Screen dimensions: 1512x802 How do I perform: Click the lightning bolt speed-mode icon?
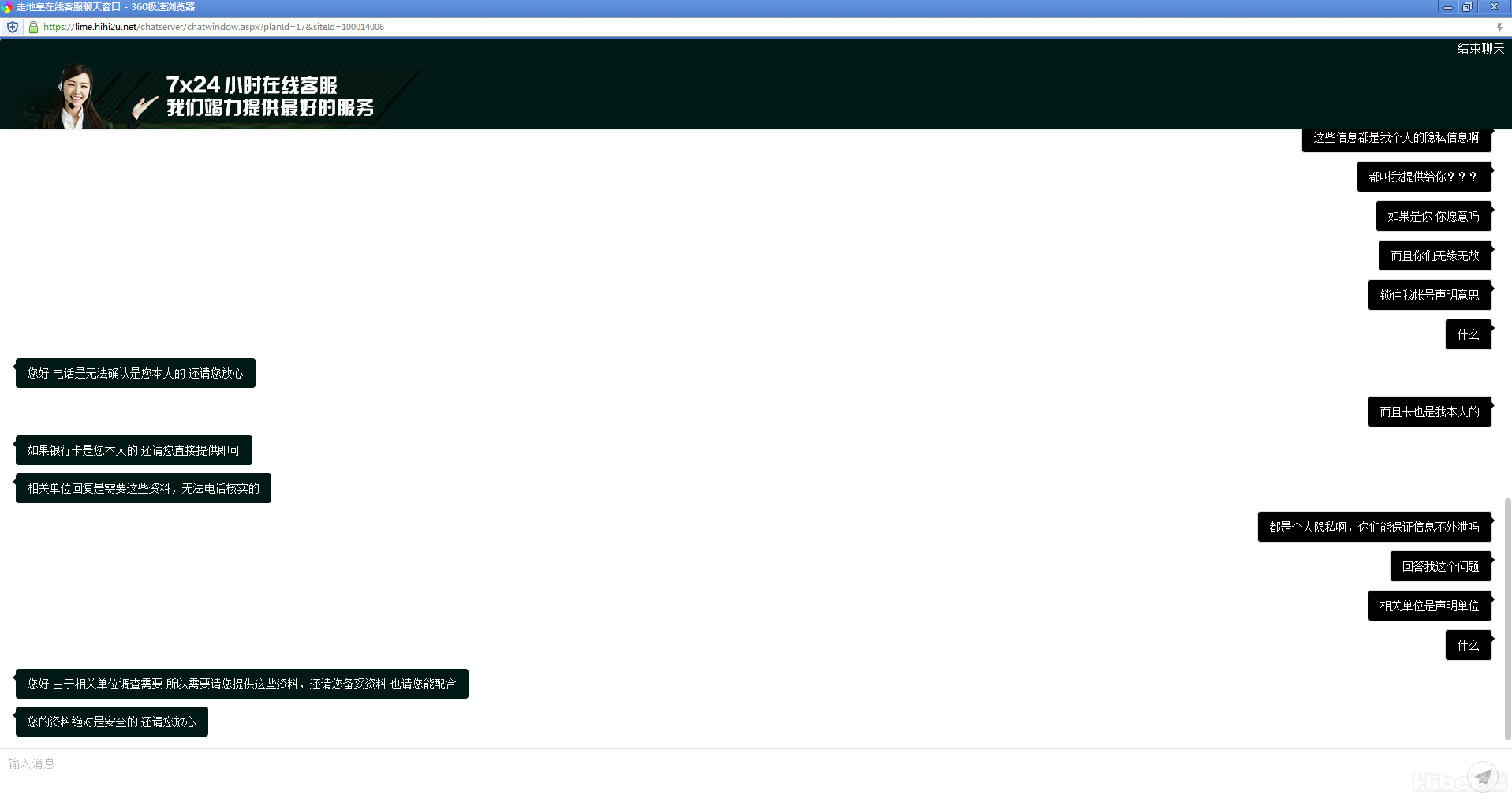click(1499, 27)
